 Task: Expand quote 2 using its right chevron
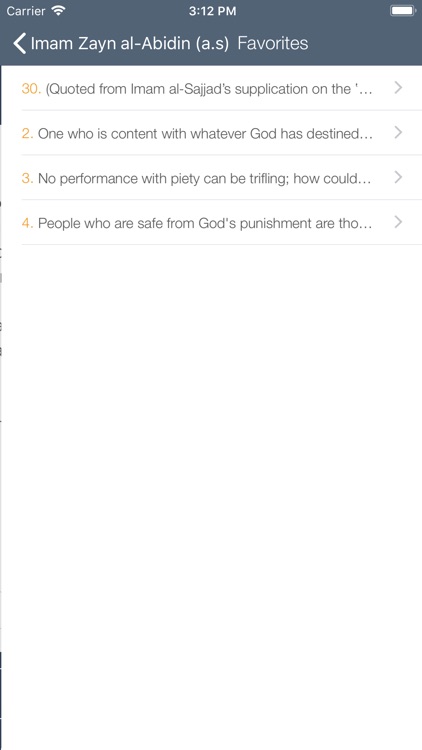tap(398, 133)
